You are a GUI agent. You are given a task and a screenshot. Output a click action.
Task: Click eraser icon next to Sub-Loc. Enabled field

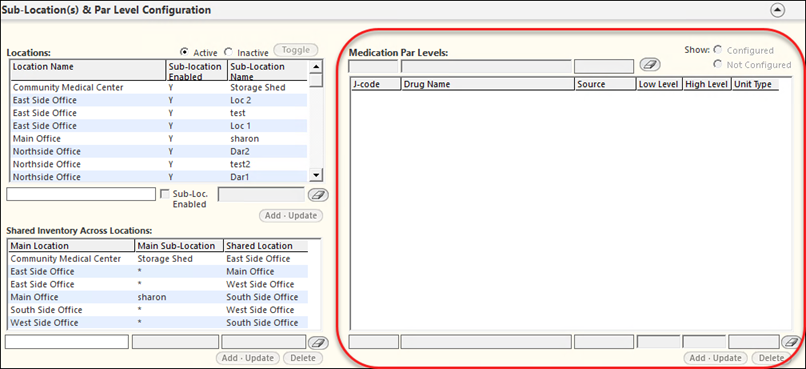318,195
